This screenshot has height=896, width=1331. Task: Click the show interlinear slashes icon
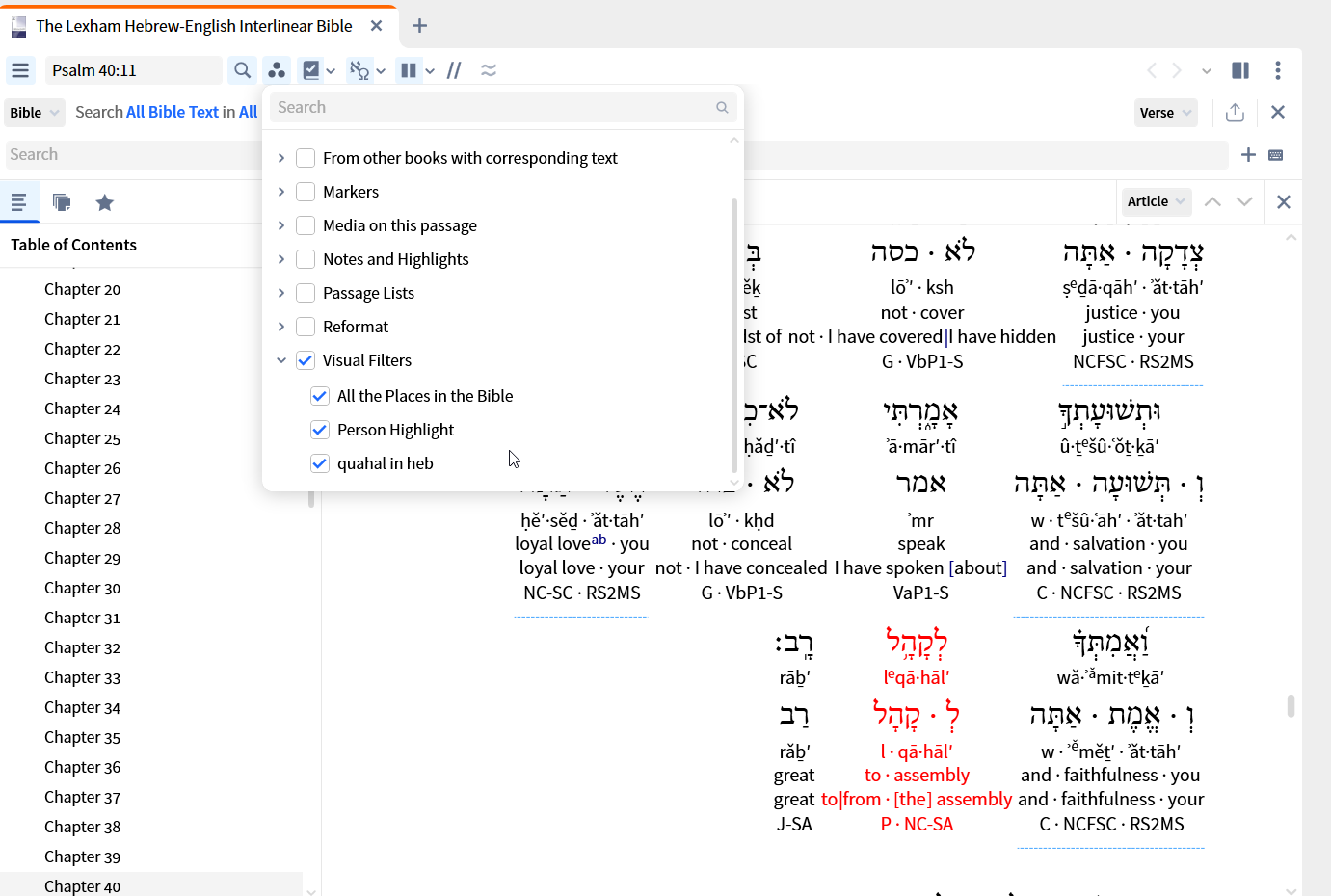454,70
